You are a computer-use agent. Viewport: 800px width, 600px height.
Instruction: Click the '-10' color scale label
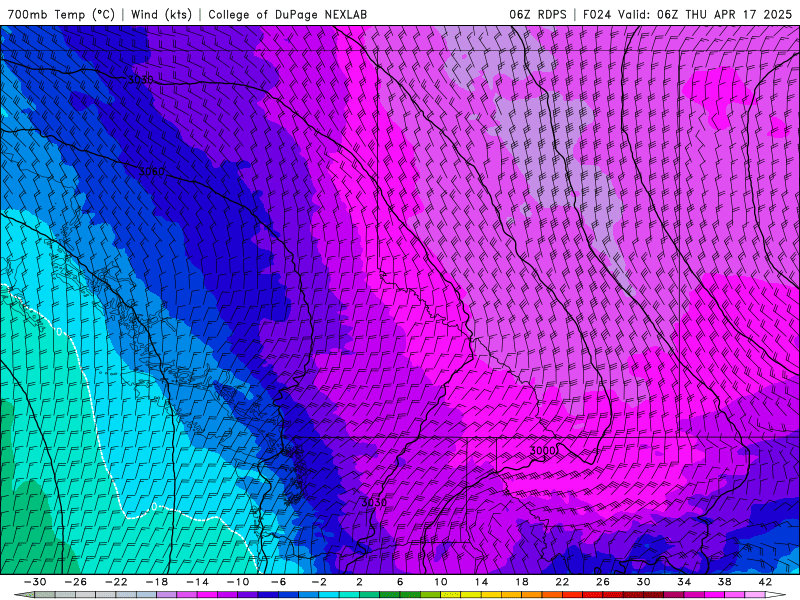tap(238, 582)
